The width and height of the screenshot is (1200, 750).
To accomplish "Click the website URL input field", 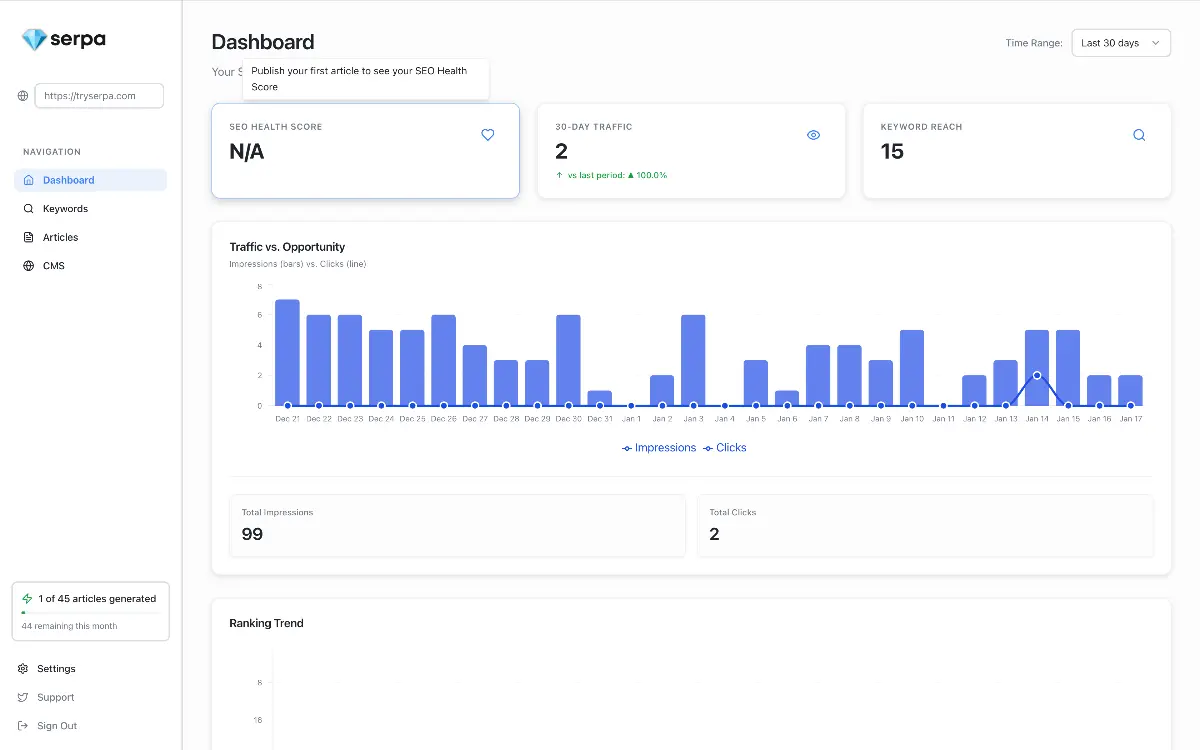I will point(99,96).
